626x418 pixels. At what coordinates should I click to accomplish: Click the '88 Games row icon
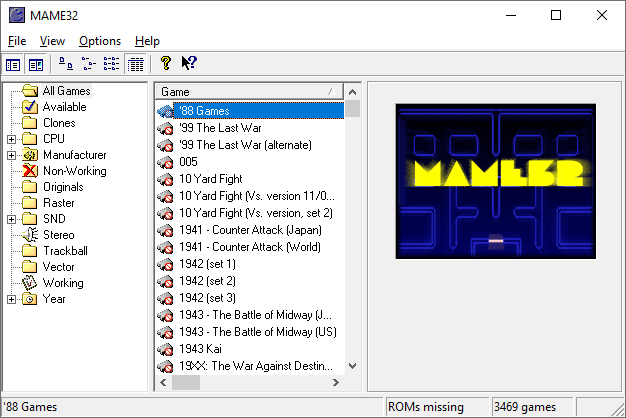pyautogui.click(x=165, y=111)
